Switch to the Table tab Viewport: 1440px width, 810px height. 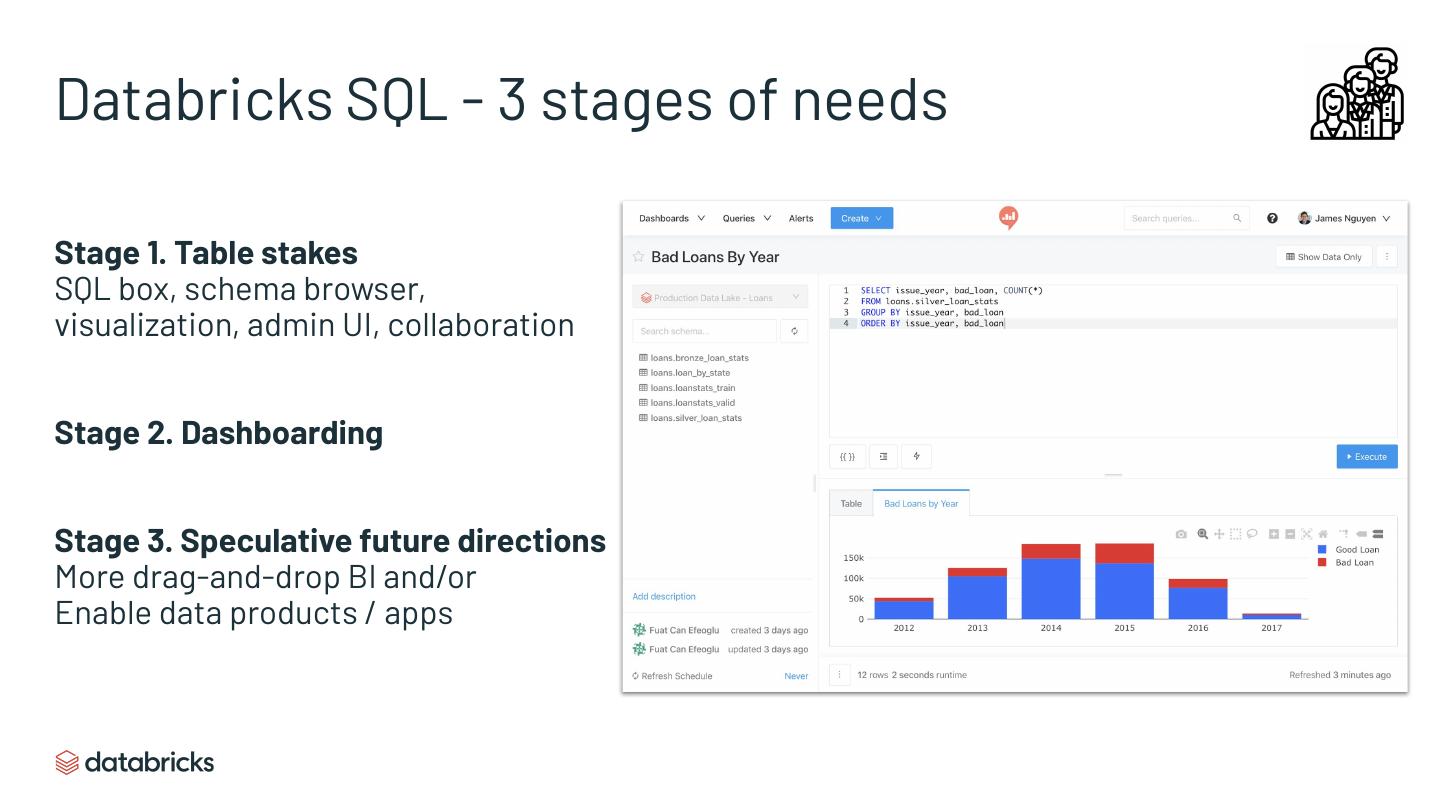click(x=851, y=503)
